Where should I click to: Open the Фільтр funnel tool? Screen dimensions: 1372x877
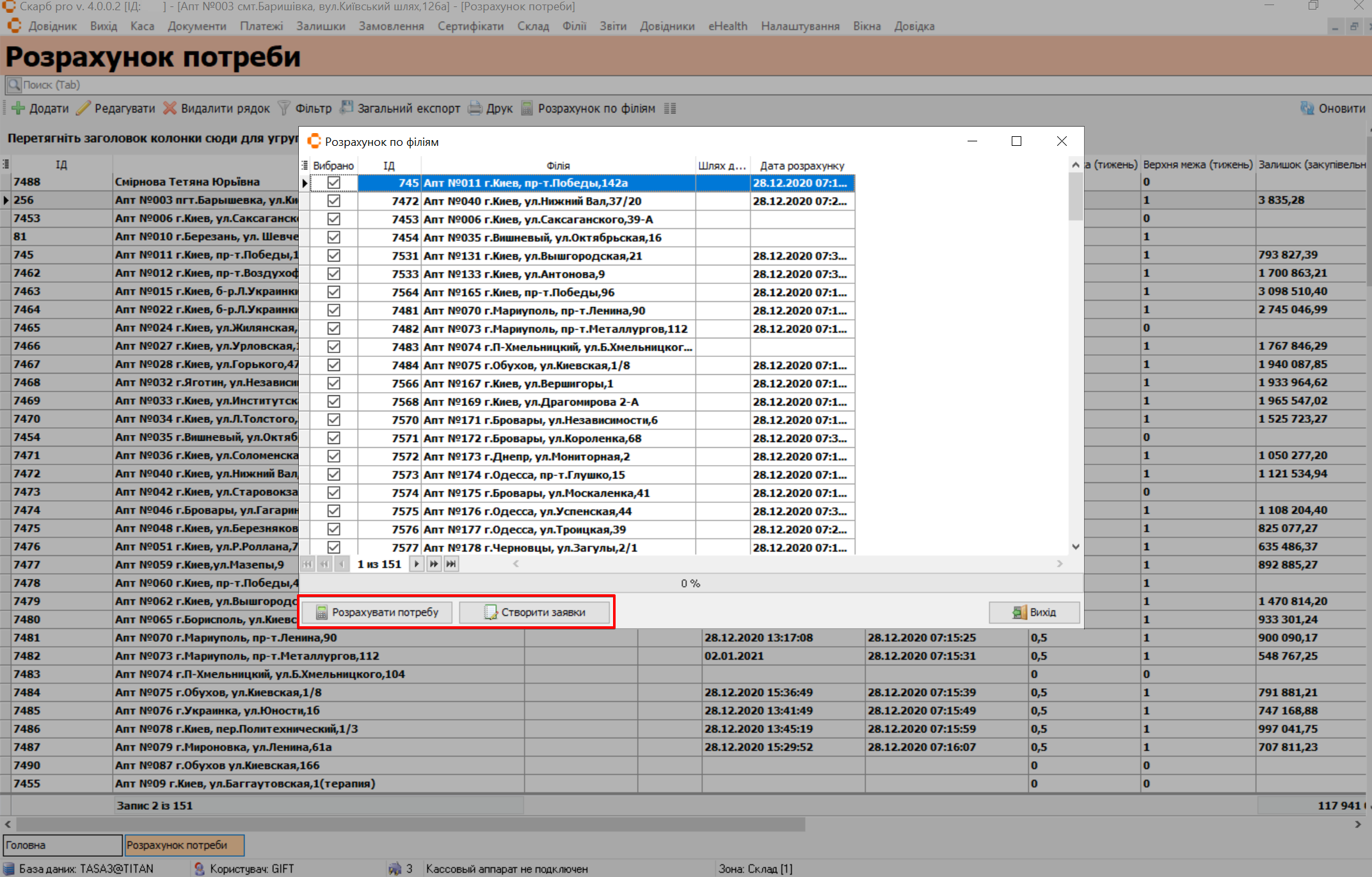coord(284,108)
